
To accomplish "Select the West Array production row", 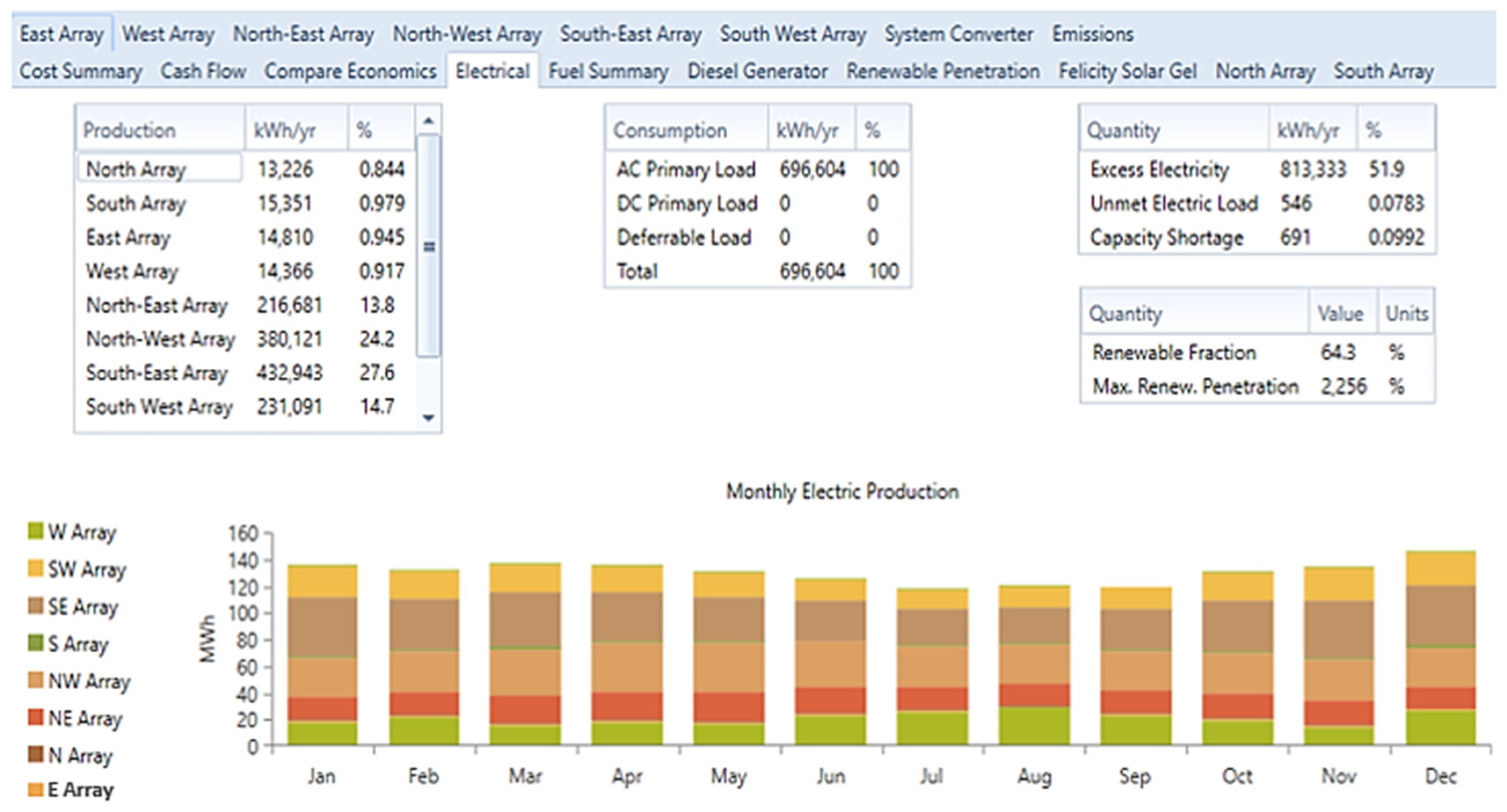I will [246, 271].
